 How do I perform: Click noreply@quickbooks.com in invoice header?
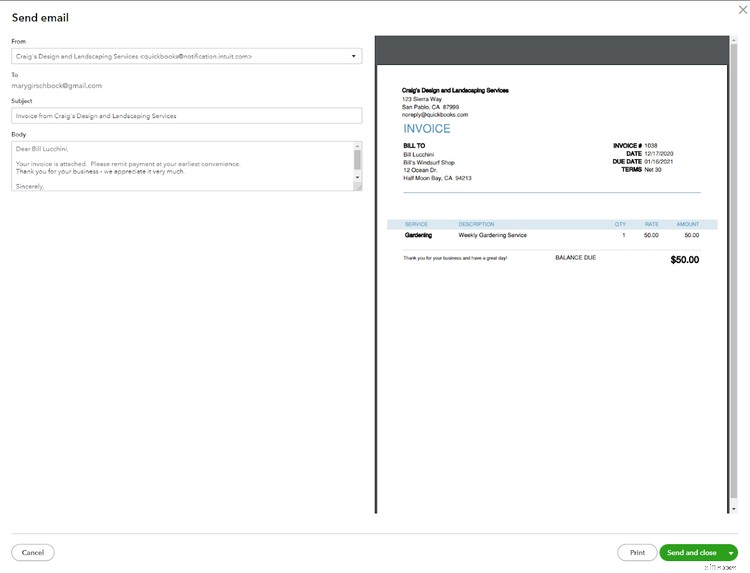coord(435,115)
